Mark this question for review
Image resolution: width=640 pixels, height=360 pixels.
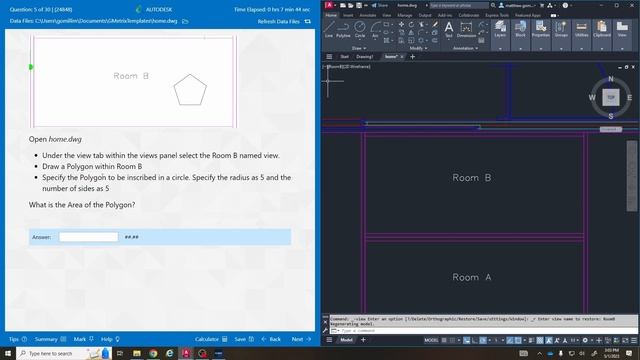[84, 339]
